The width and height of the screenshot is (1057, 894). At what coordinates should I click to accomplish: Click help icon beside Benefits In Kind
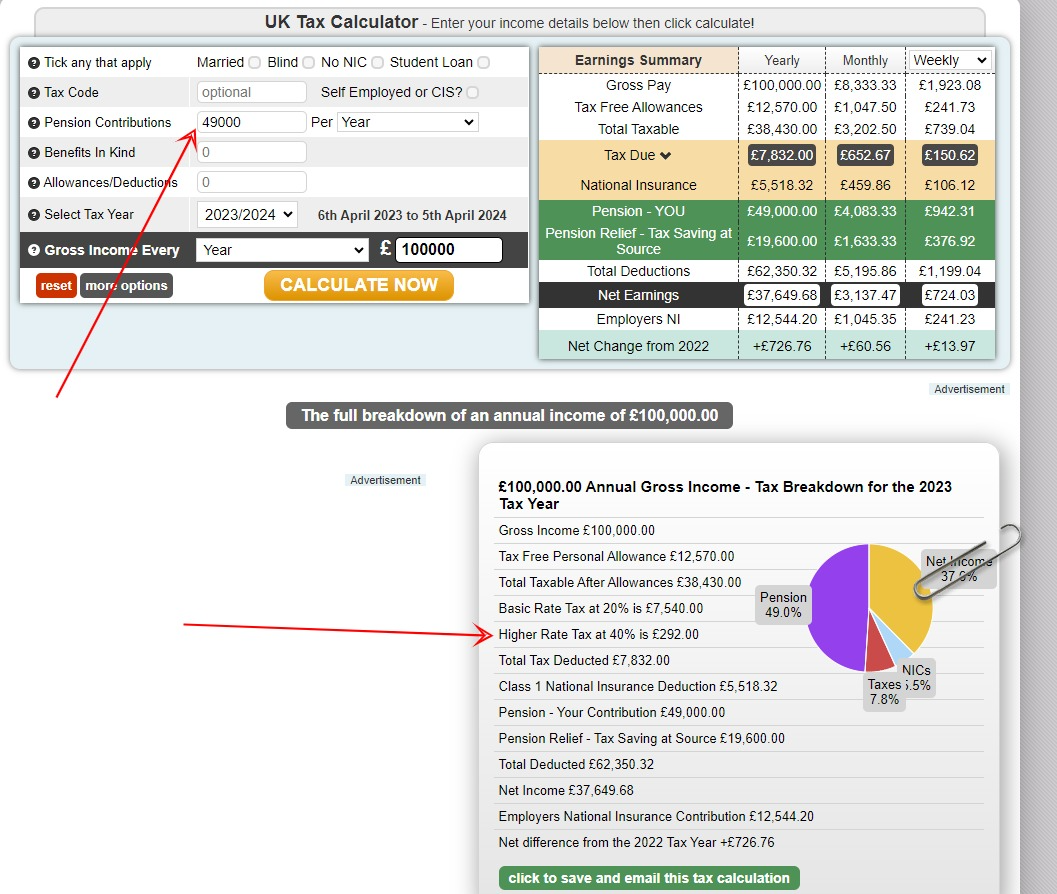tap(34, 153)
